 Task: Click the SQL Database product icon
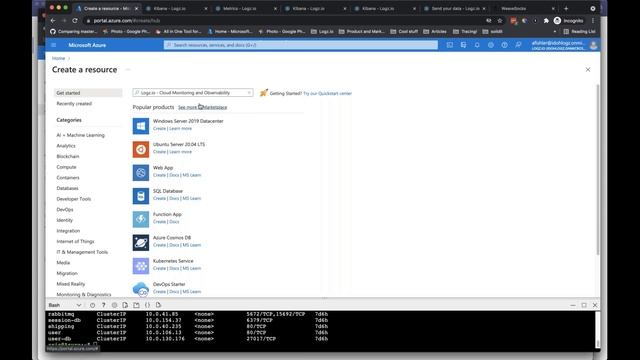pyautogui.click(x=141, y=196)
